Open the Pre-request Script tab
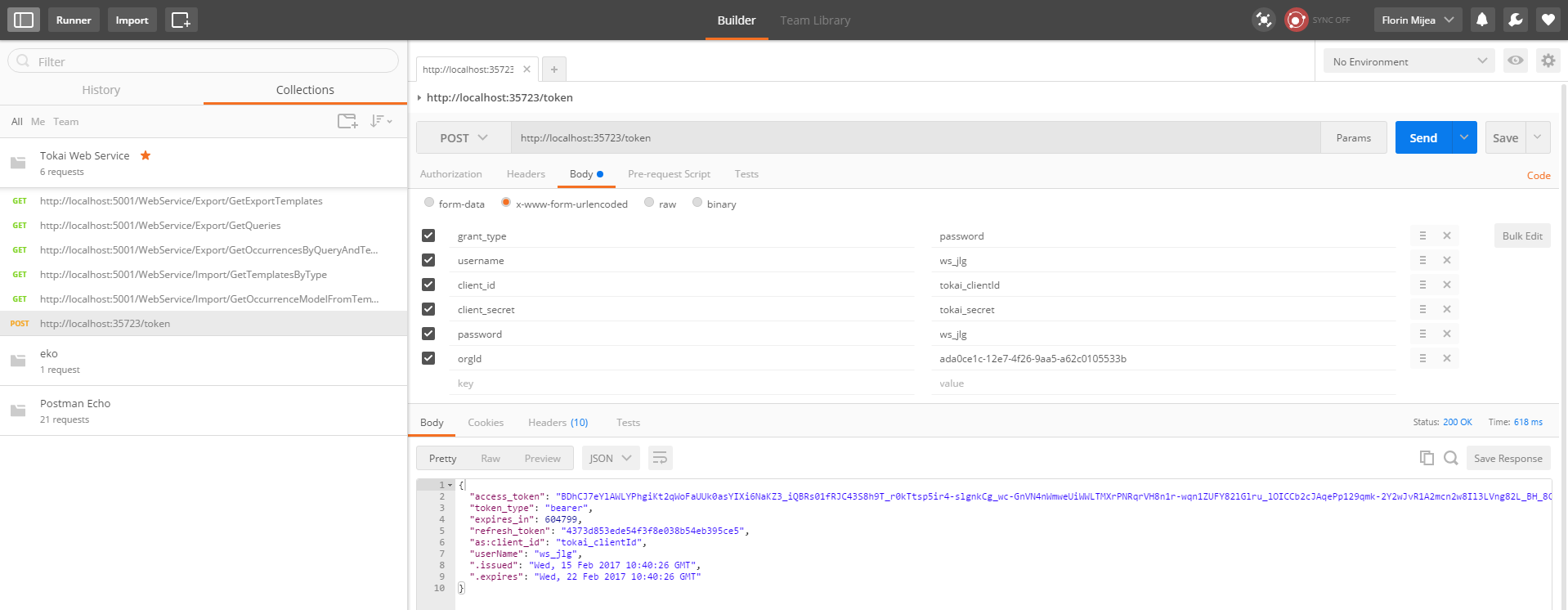 click(669, 174)
